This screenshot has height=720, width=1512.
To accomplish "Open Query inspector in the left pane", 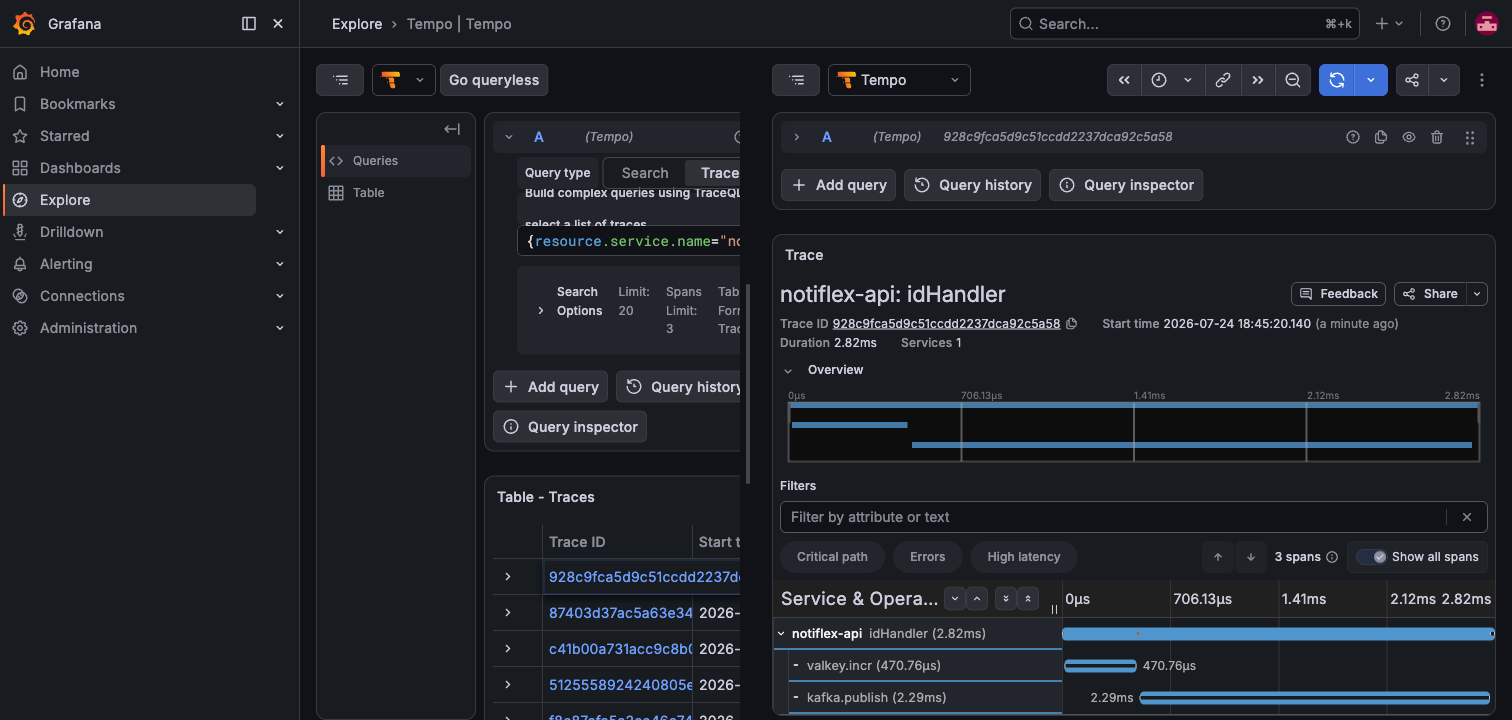I will pyautogui.click(x=570, y=427).
